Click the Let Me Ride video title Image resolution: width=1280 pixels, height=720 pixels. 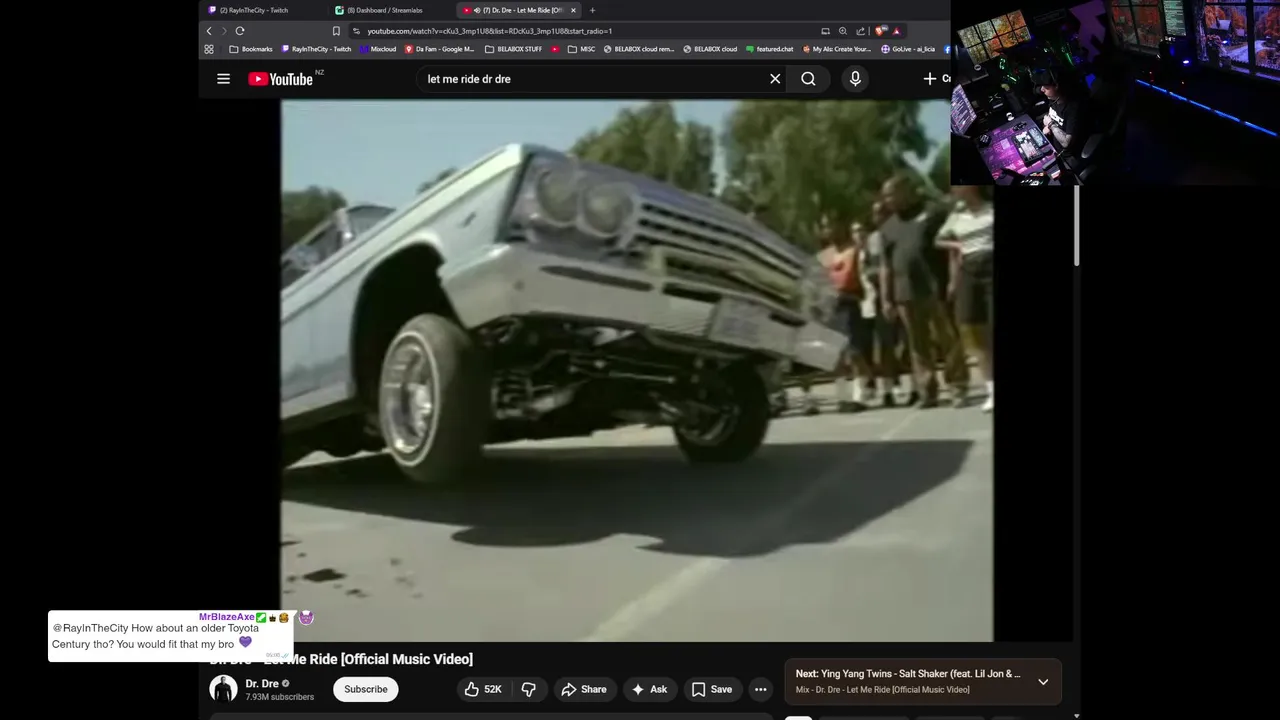click(341, 659)
